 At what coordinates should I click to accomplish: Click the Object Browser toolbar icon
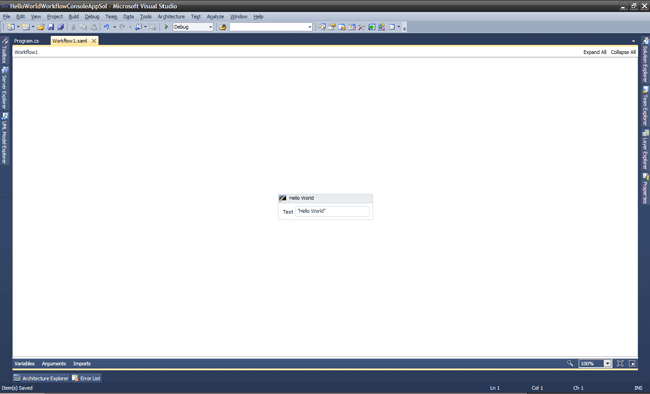pyautogui.click(x=352, y=27)
